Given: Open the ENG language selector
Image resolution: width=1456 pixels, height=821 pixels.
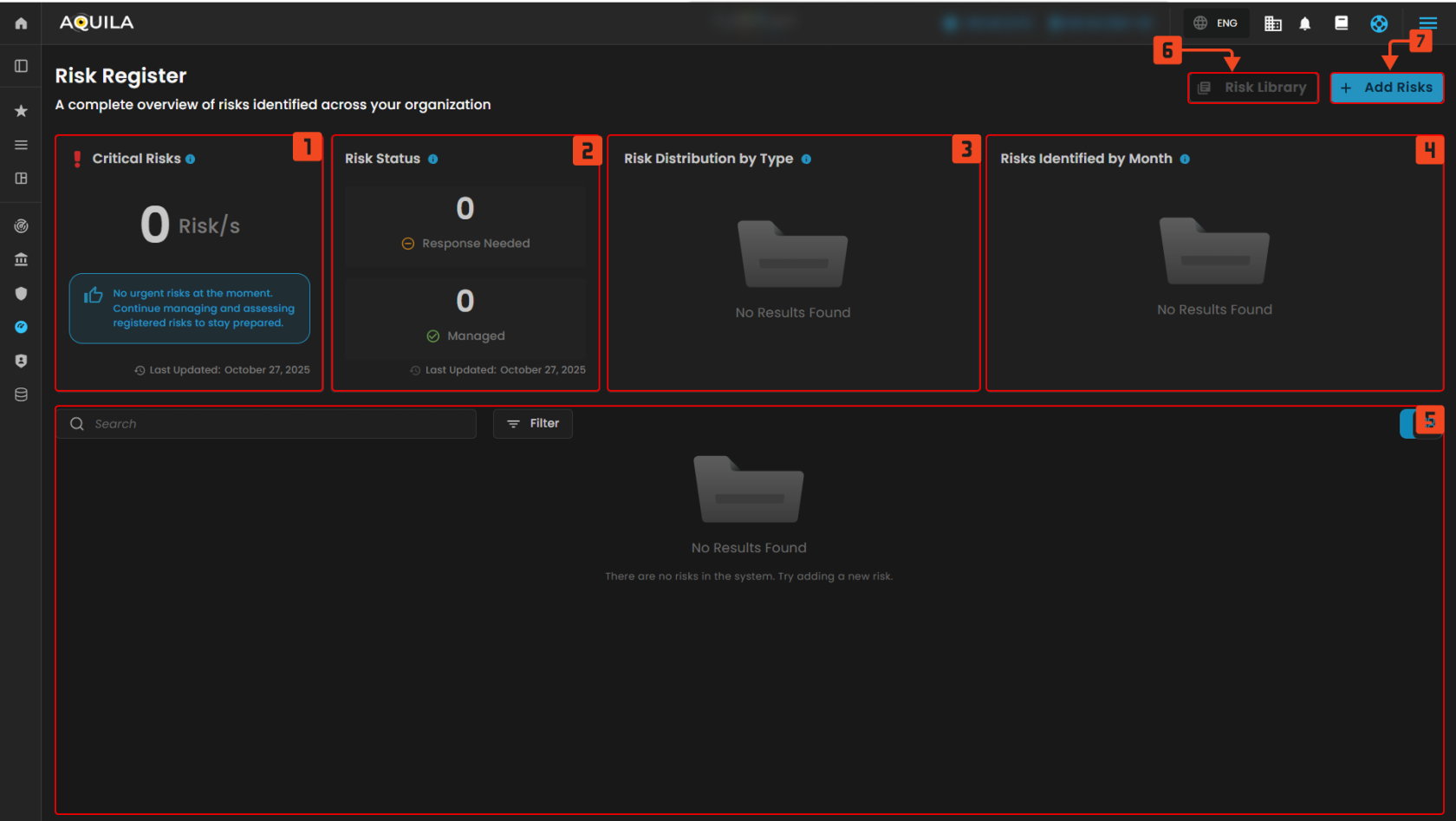Looking at the screenshot, I should 1216,23.
